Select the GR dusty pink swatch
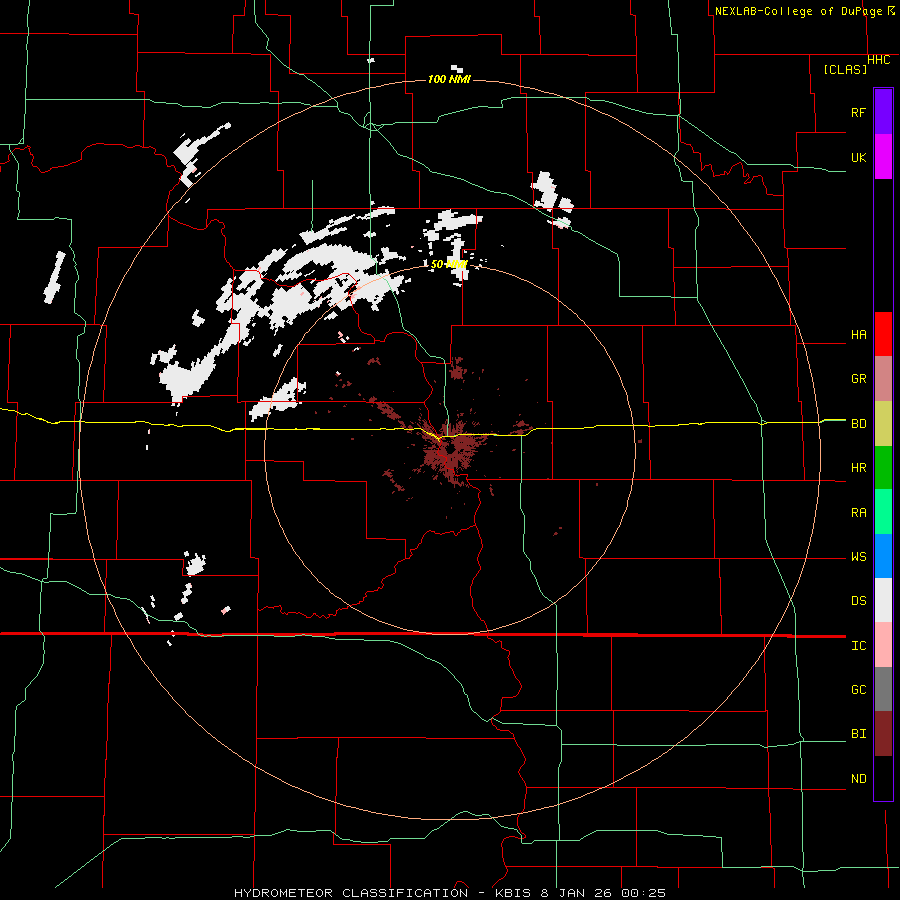Viewport: 900px width, 900px height. click(883, 378)
